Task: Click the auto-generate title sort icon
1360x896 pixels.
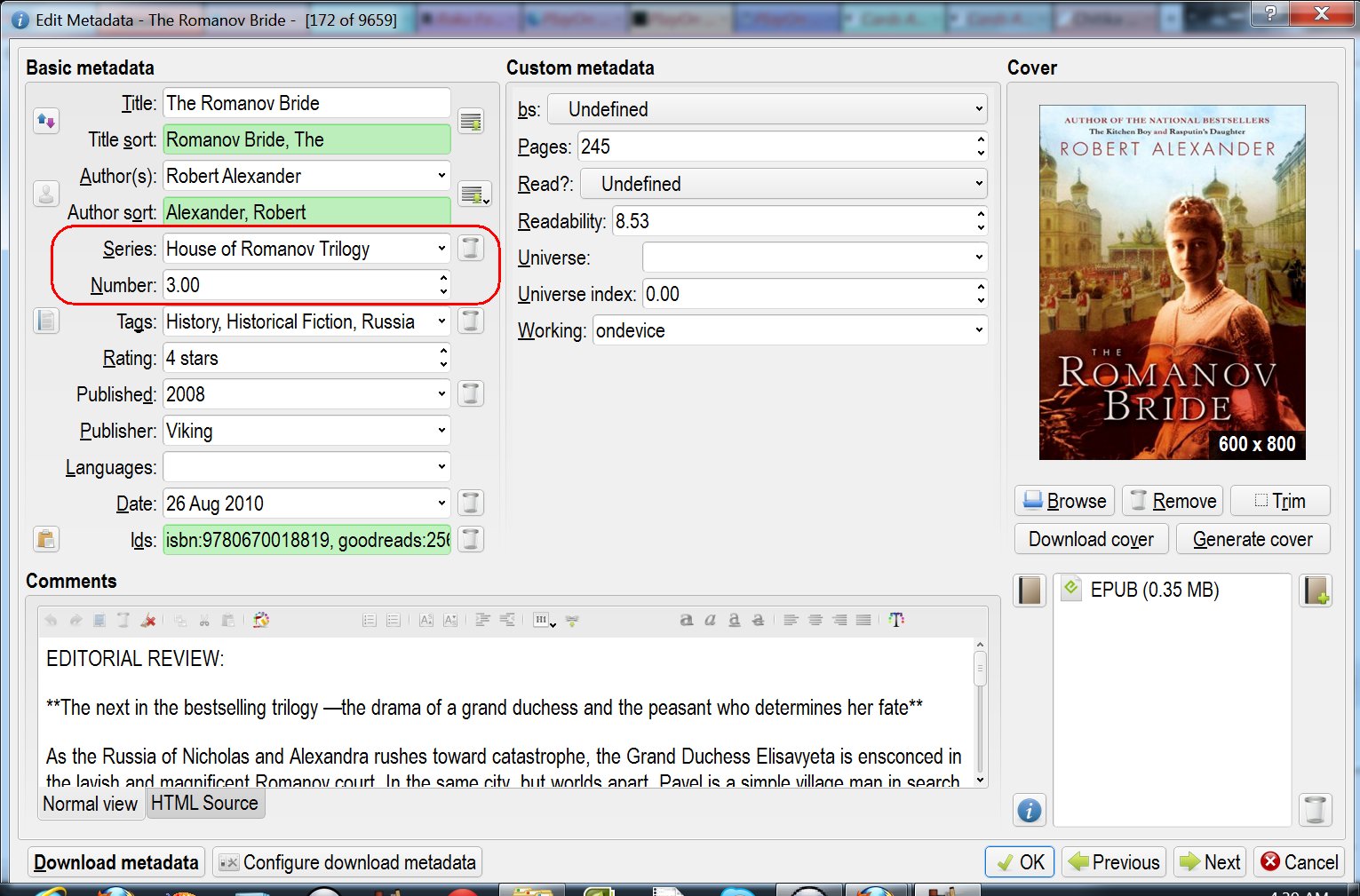Action: 471,121
